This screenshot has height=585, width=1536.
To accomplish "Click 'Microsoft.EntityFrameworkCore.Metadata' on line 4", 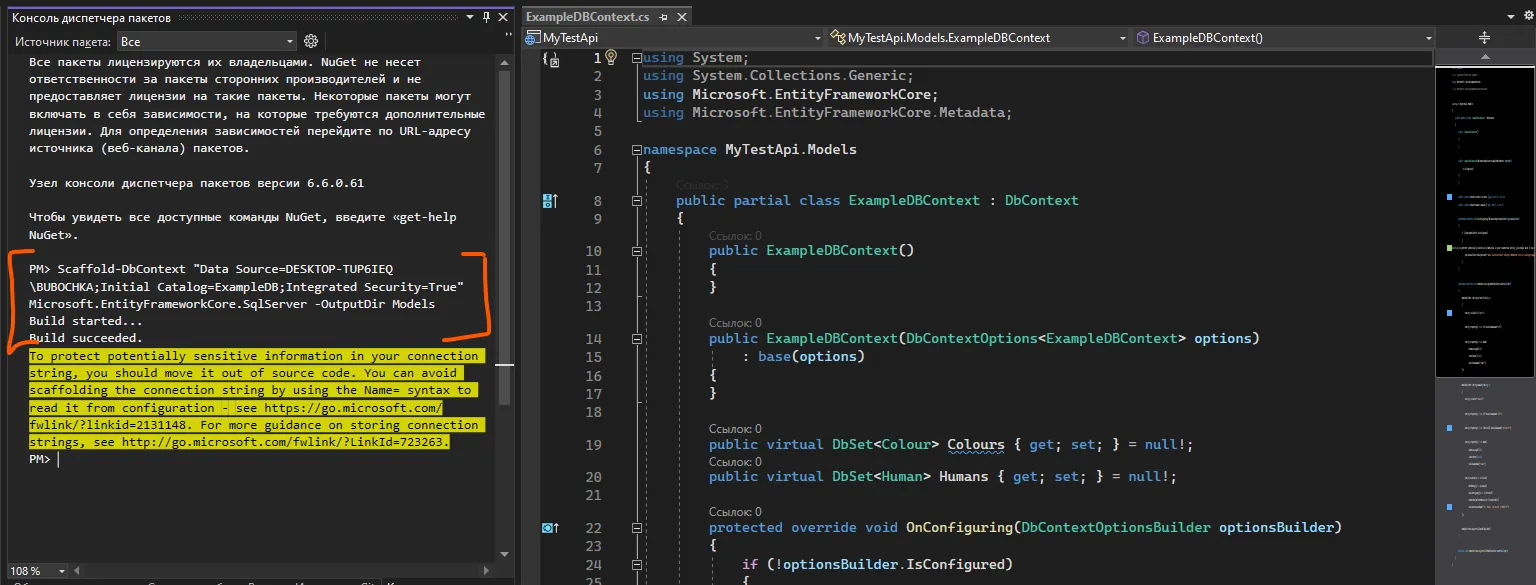I will 850,113.
